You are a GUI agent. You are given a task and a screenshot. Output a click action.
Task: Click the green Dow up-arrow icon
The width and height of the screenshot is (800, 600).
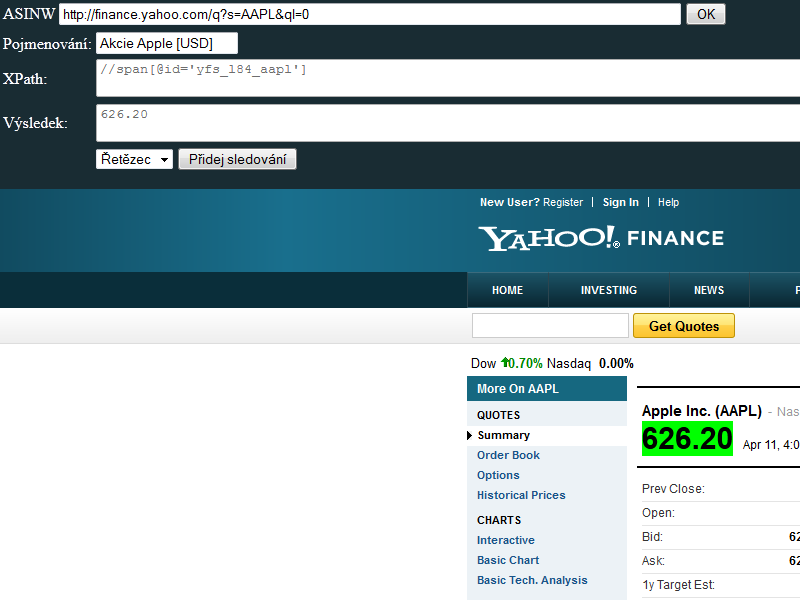pyautogui.click(x=505, y=362)
